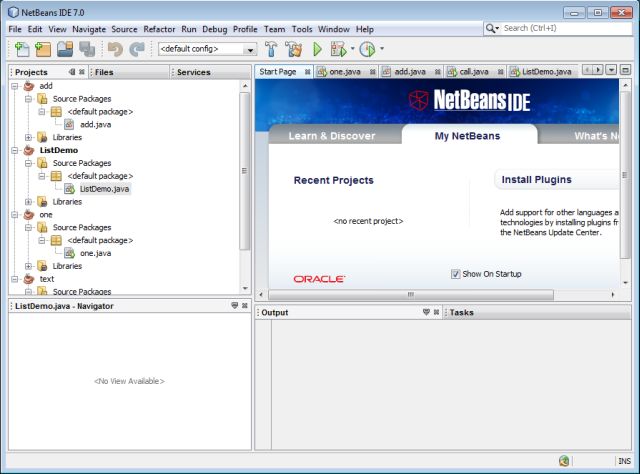The width and height of the screenshot is (640, 474).
Task: Click the Open Project toolbar icon
Action: [65, 49]
